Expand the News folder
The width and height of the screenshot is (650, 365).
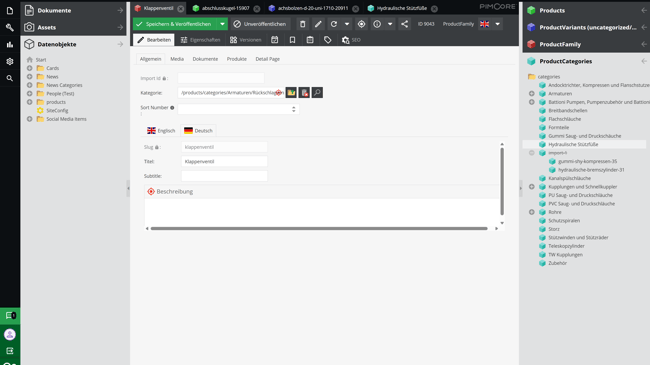coord(29,77)
